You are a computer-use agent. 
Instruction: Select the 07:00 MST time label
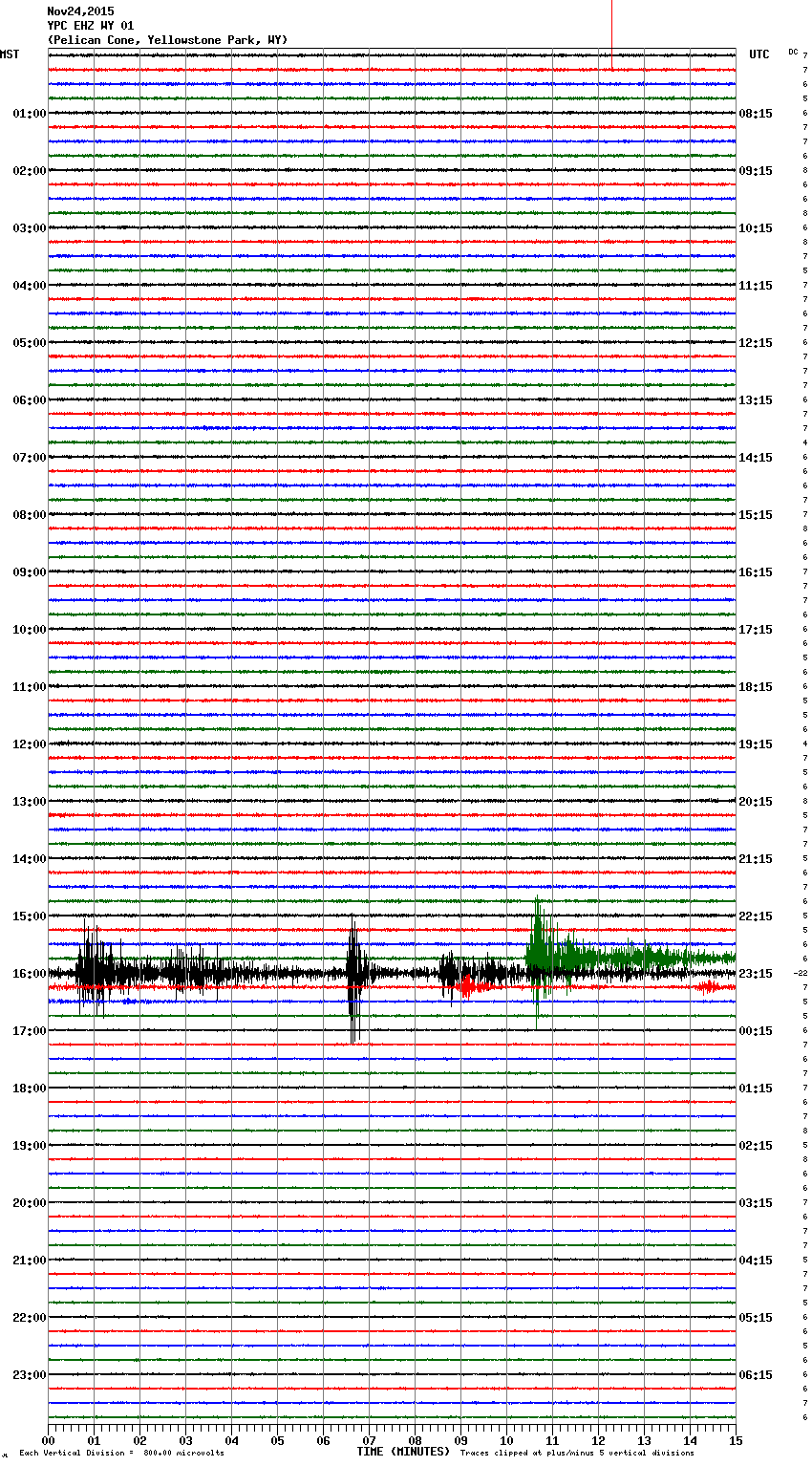[30, 458]
